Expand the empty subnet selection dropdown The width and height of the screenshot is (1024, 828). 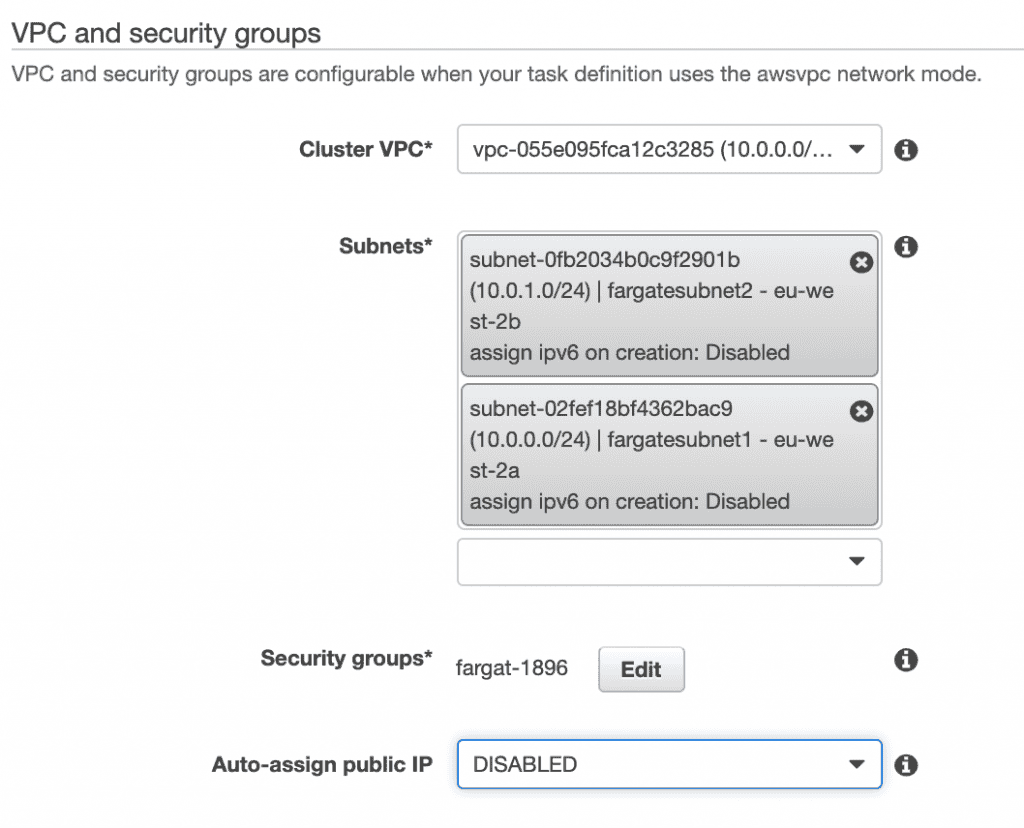coord(669,562)
